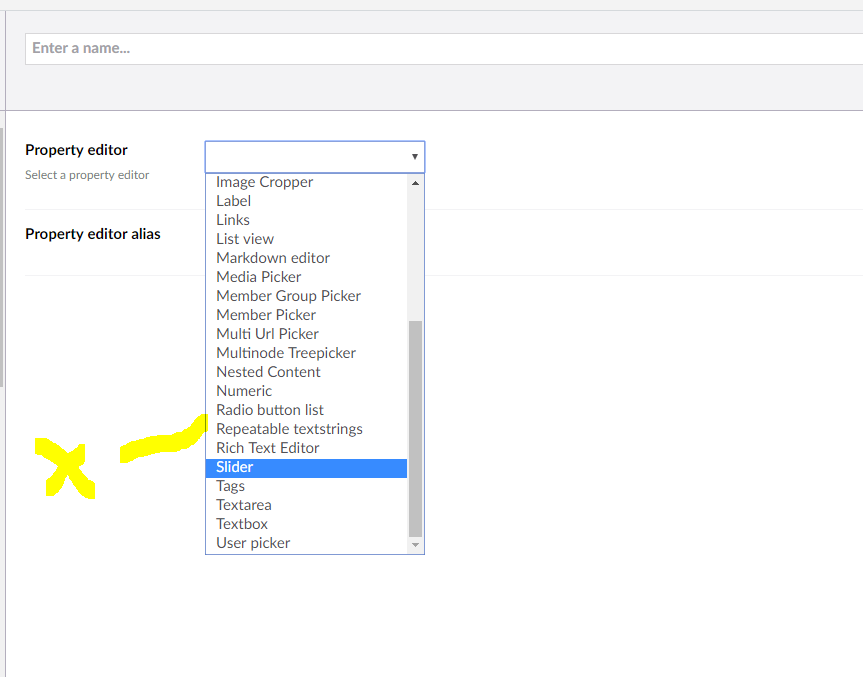Choose the Textarea option

(x=307, y=505)
